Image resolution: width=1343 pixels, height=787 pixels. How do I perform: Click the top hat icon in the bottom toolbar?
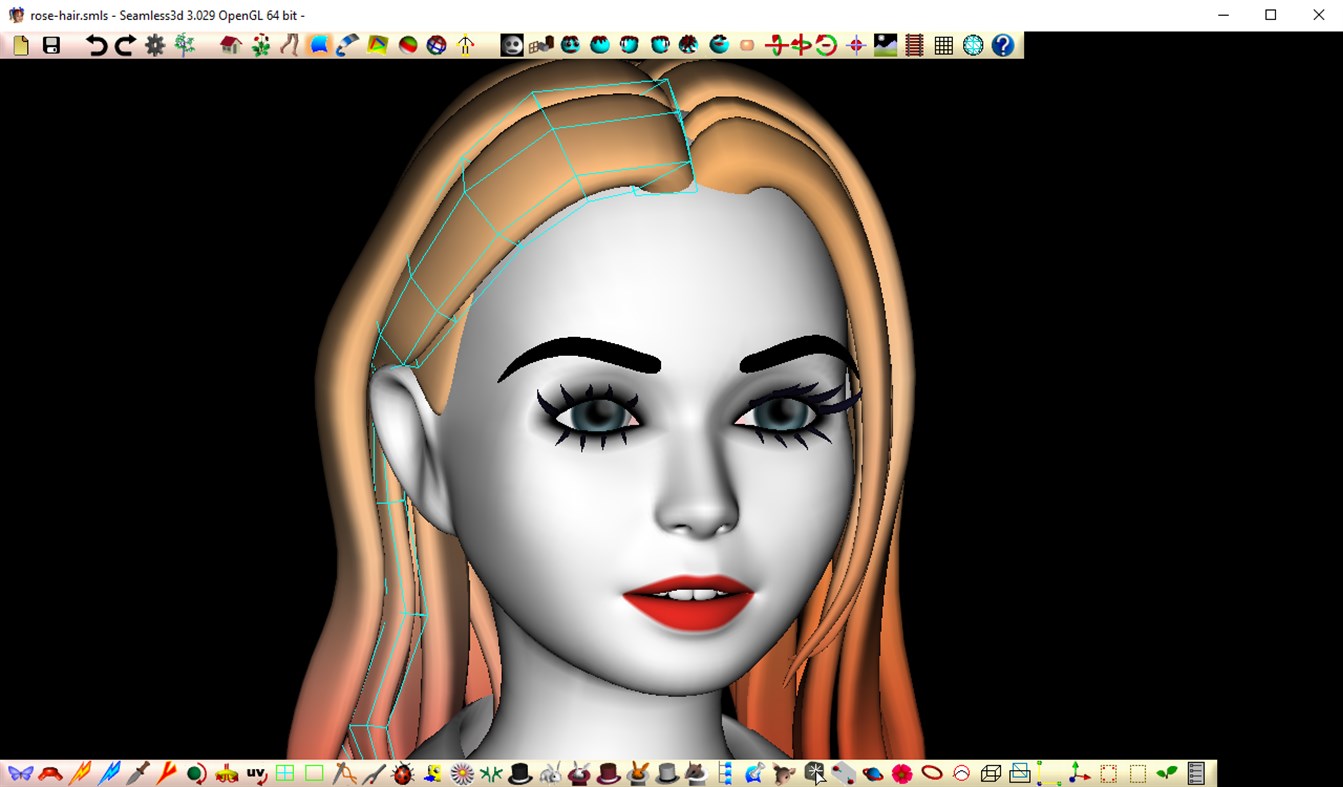point(520,773)
